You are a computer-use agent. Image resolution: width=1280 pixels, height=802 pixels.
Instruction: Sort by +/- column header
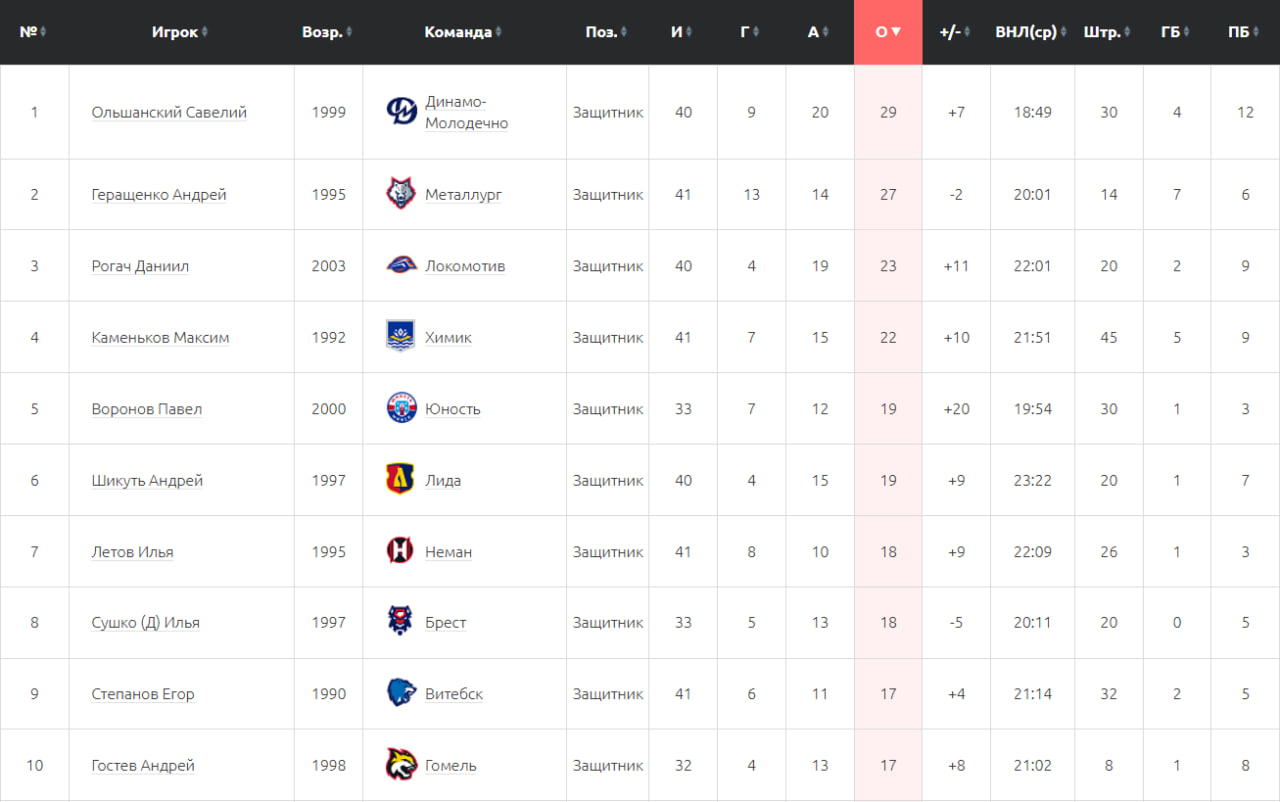[956, 32]
